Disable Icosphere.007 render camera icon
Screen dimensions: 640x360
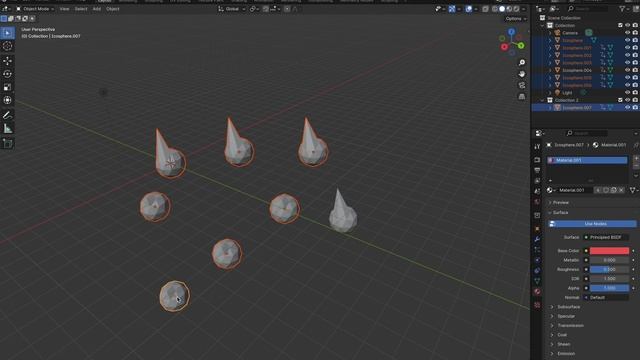[635, 107]
